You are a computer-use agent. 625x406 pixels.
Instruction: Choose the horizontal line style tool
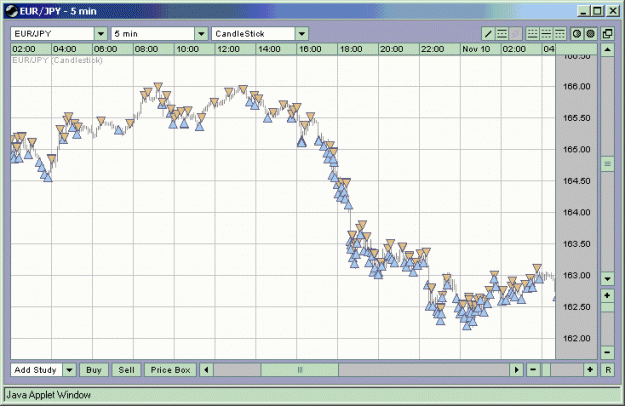pos(502,34)
